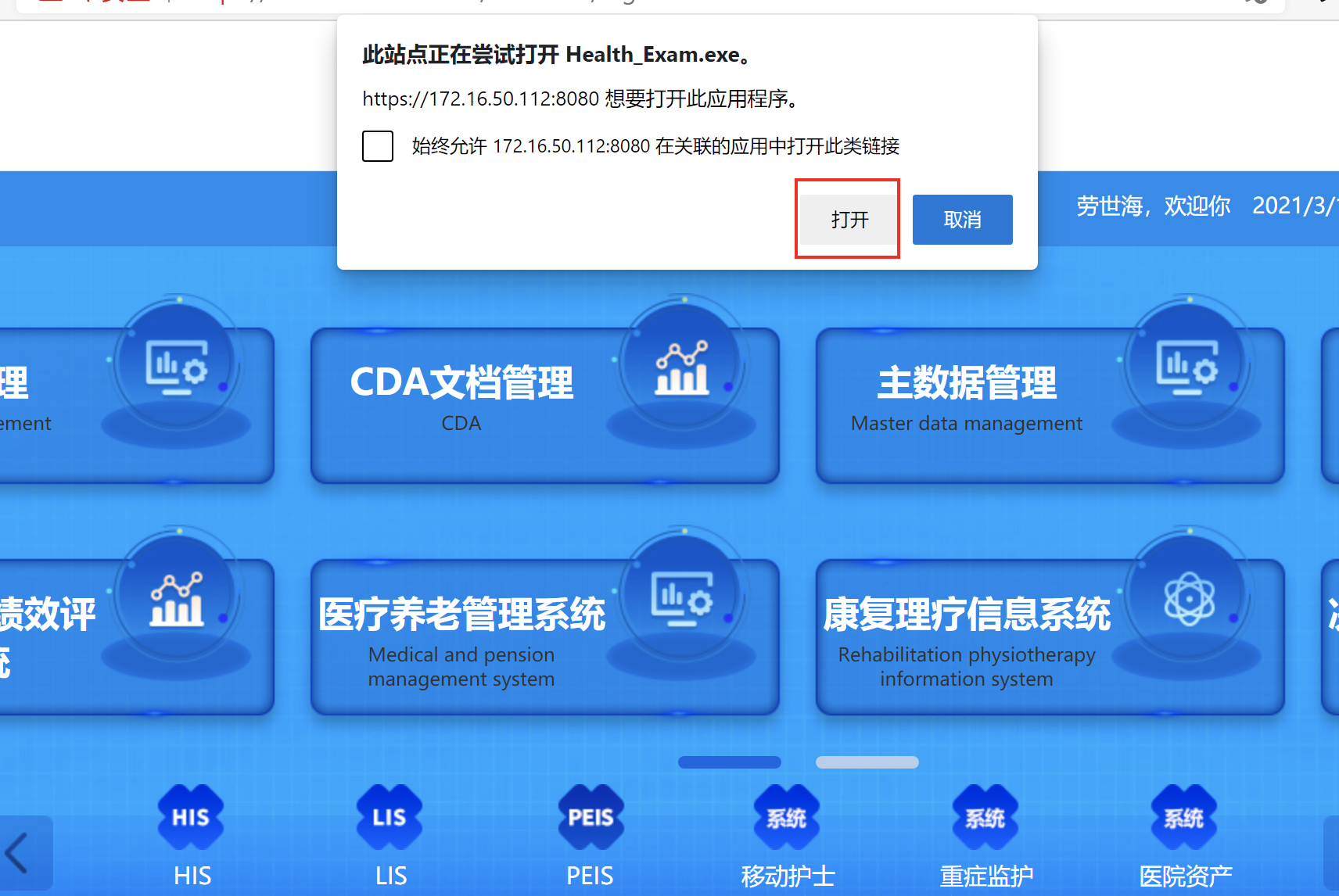Click the https://172.16.50.112:8080 text in dialog
This screenshot has width=1339, height=896.
pos(481,99)
